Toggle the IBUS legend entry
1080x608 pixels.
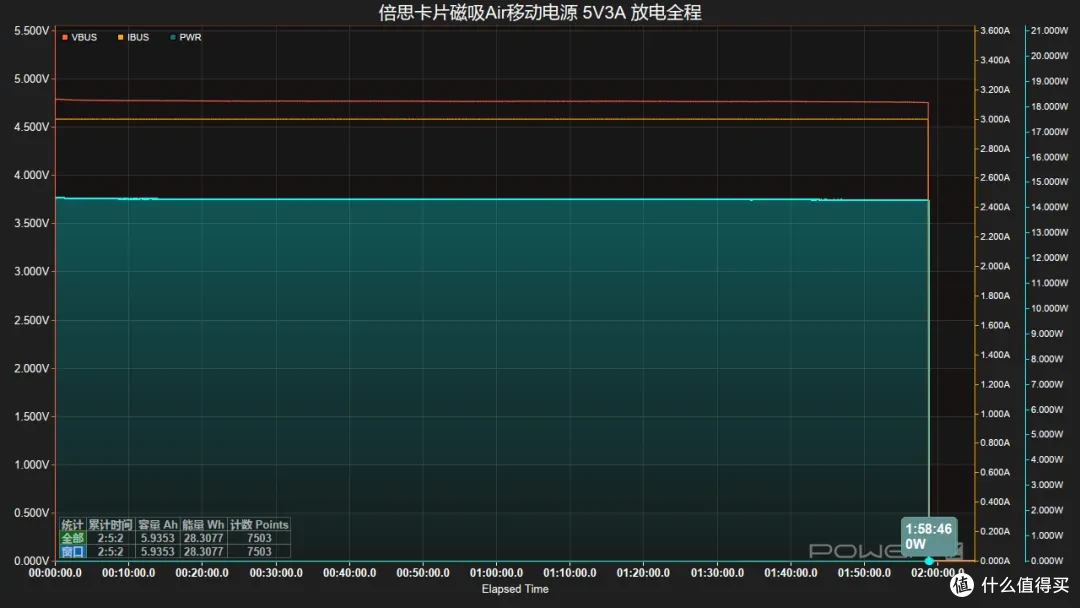[x=134, y=37]
